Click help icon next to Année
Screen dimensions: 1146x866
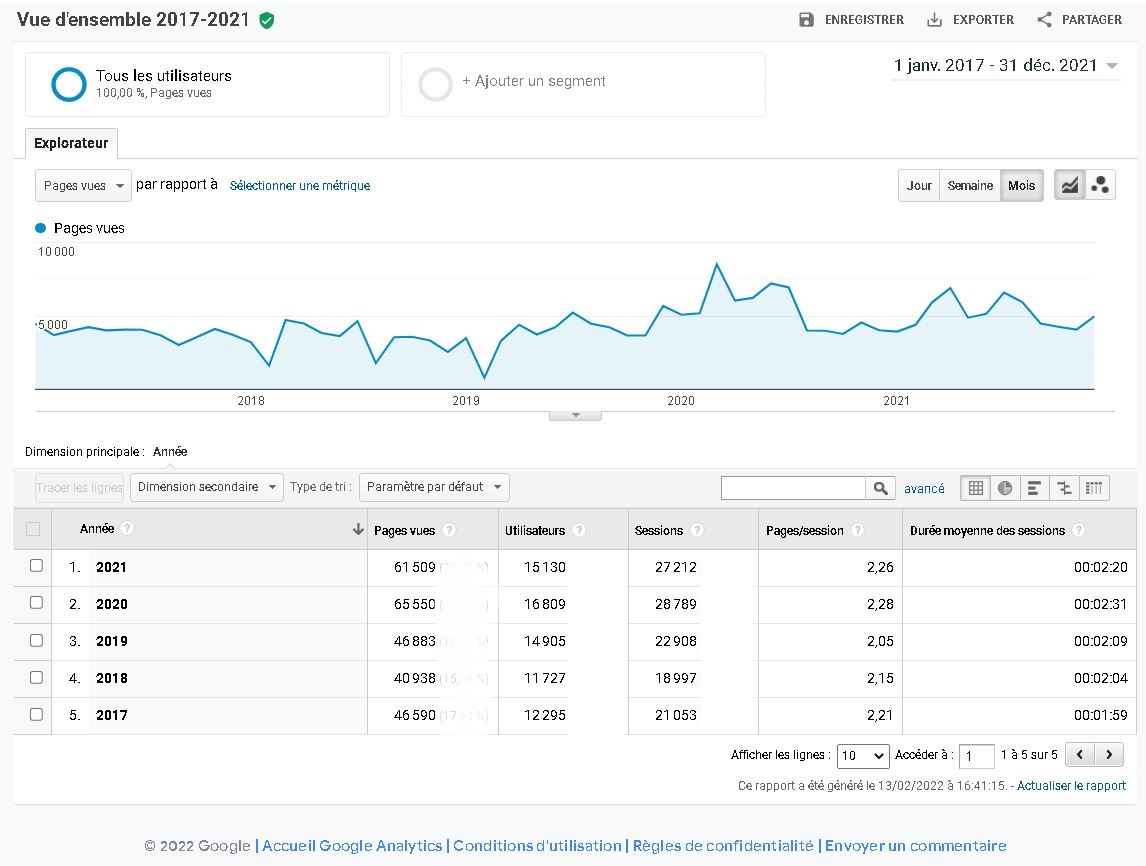point(127,528)
